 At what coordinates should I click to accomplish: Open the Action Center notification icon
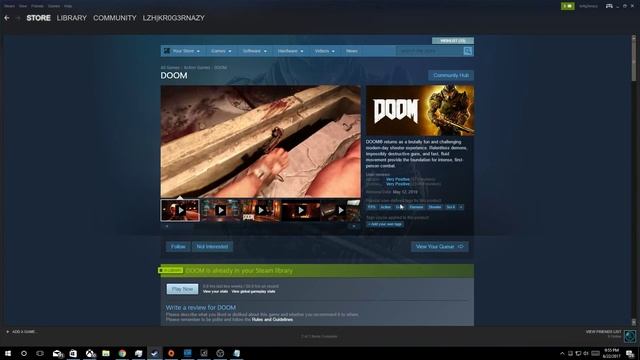click(x=630, y=353)
